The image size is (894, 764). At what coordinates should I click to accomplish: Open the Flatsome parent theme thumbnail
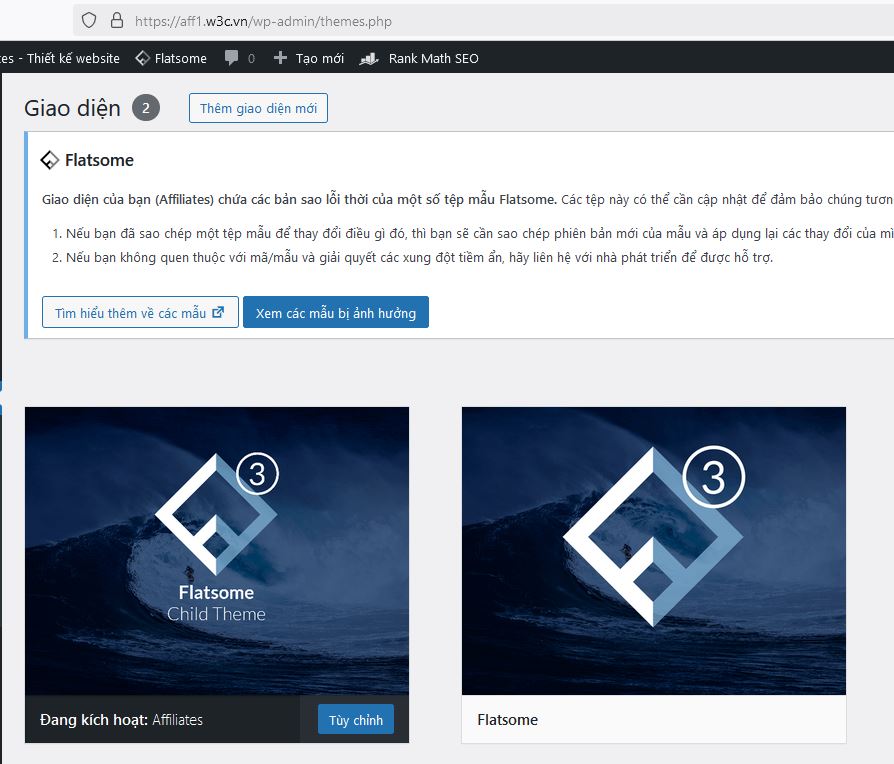click(654, 551)
